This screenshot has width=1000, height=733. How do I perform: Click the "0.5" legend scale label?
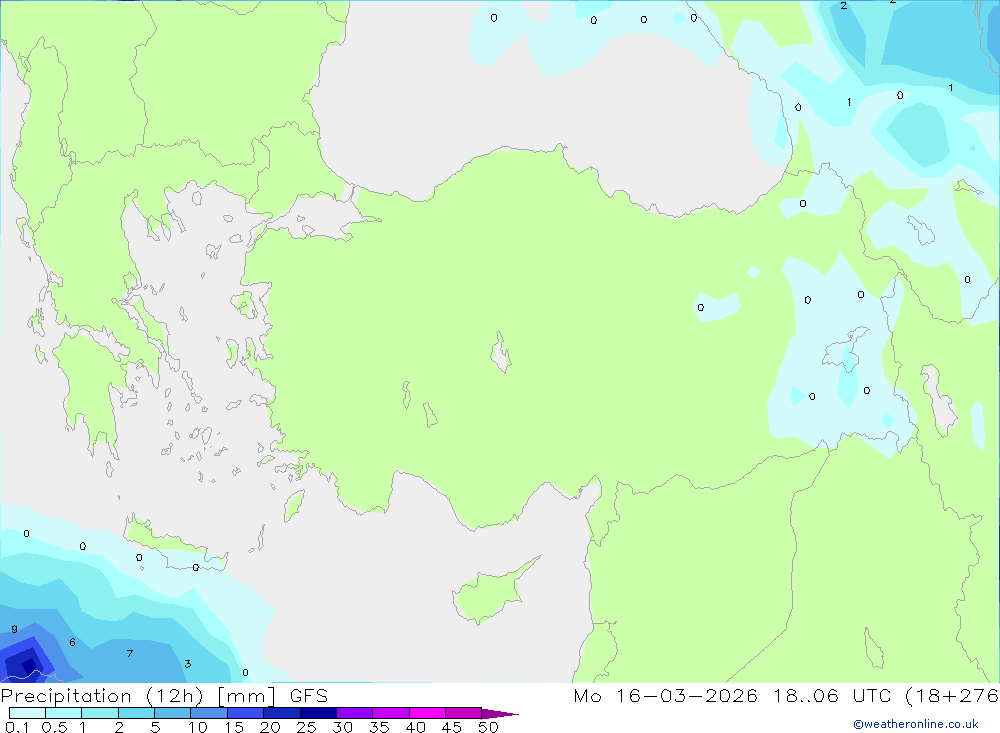[54, 727]
